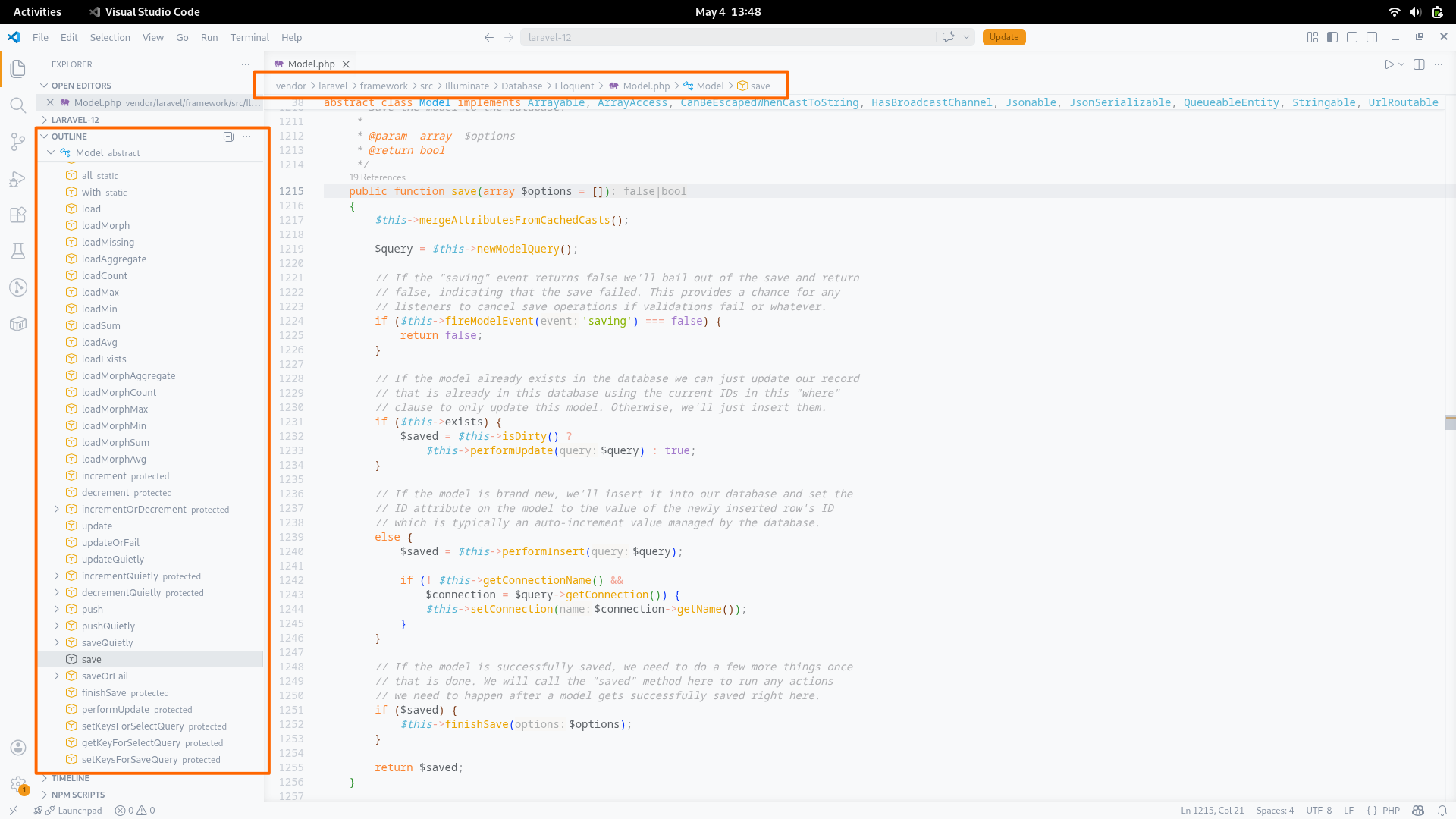
Task: Switch to the Model.php tab
Action: pos(311,64)
